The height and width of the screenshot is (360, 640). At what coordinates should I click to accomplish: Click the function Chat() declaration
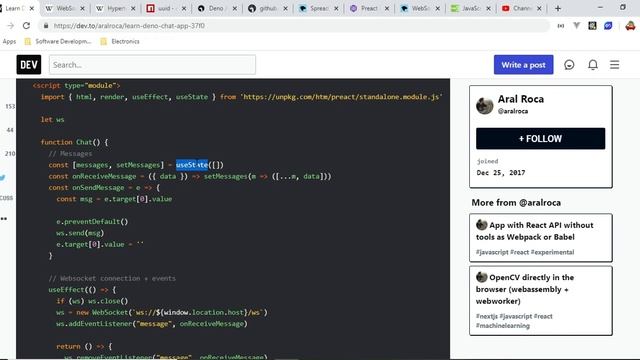click(74, 142)
